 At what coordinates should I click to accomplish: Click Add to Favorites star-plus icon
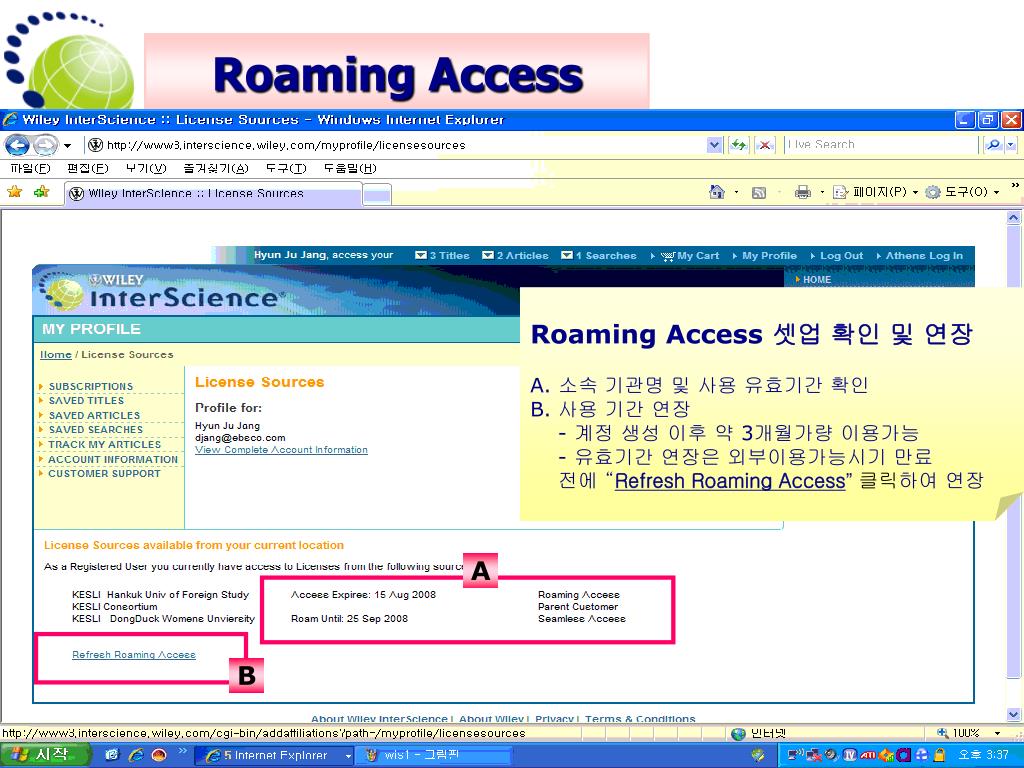click(x=42, y=192)
